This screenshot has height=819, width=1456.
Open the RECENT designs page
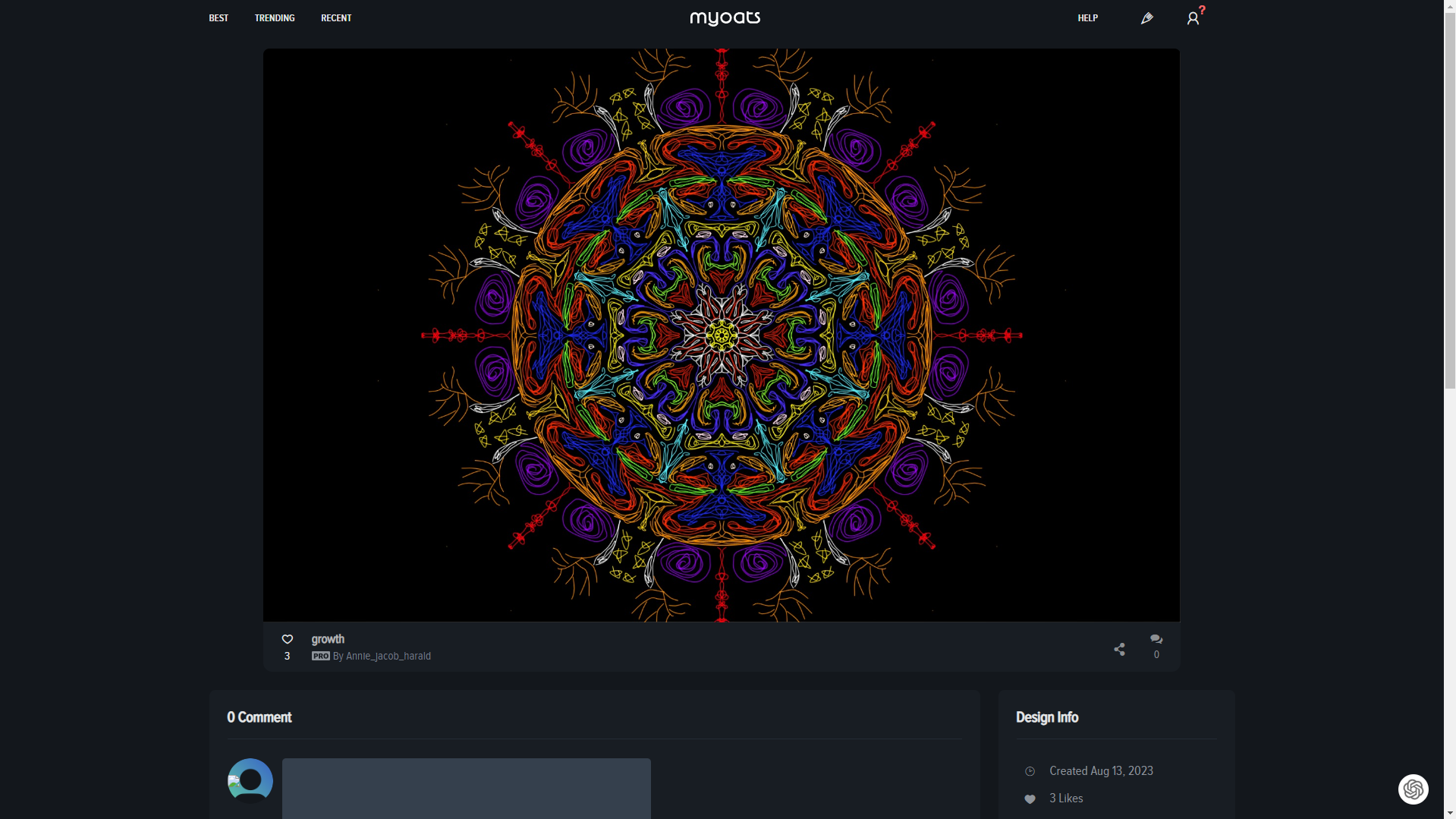click(x=336, y=18)
